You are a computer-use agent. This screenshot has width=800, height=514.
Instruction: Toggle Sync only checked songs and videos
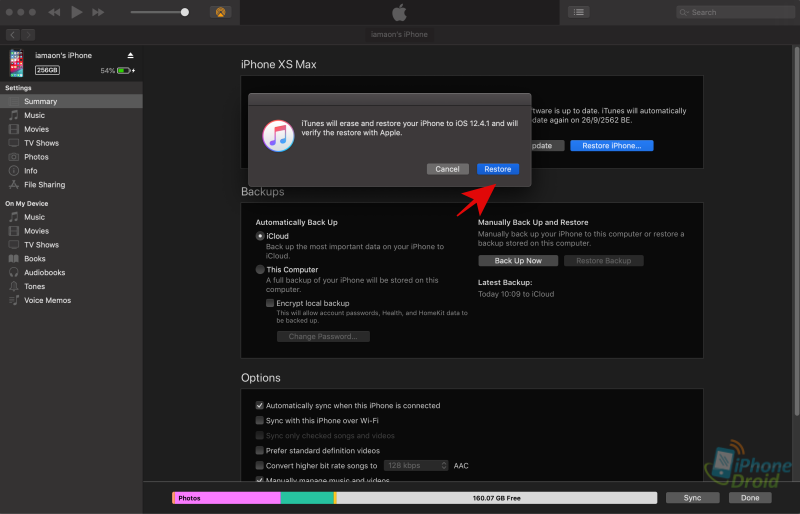tap(260, 435)
